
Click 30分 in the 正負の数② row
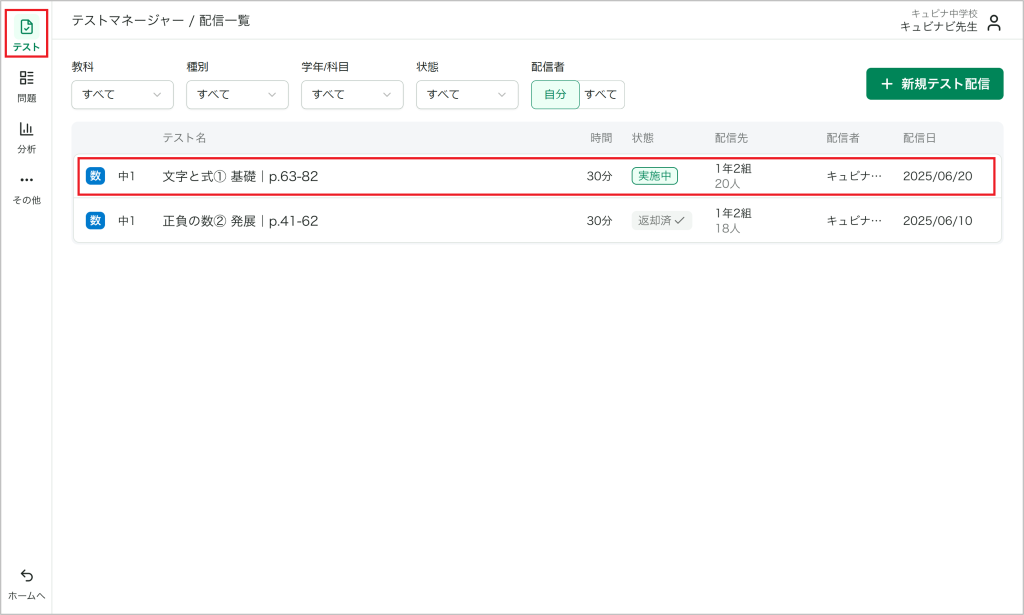[x=600, y=221]
